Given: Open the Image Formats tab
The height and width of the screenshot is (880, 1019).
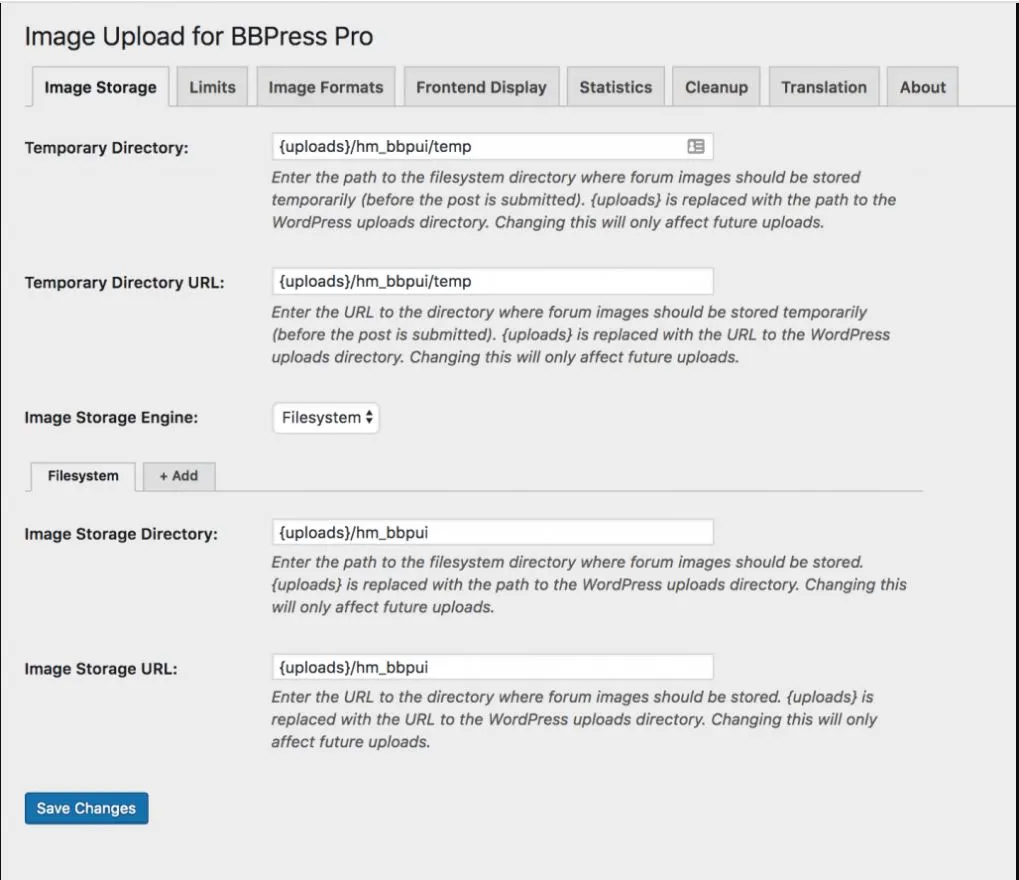Looking at the screenshot, I should pos(326,87).
